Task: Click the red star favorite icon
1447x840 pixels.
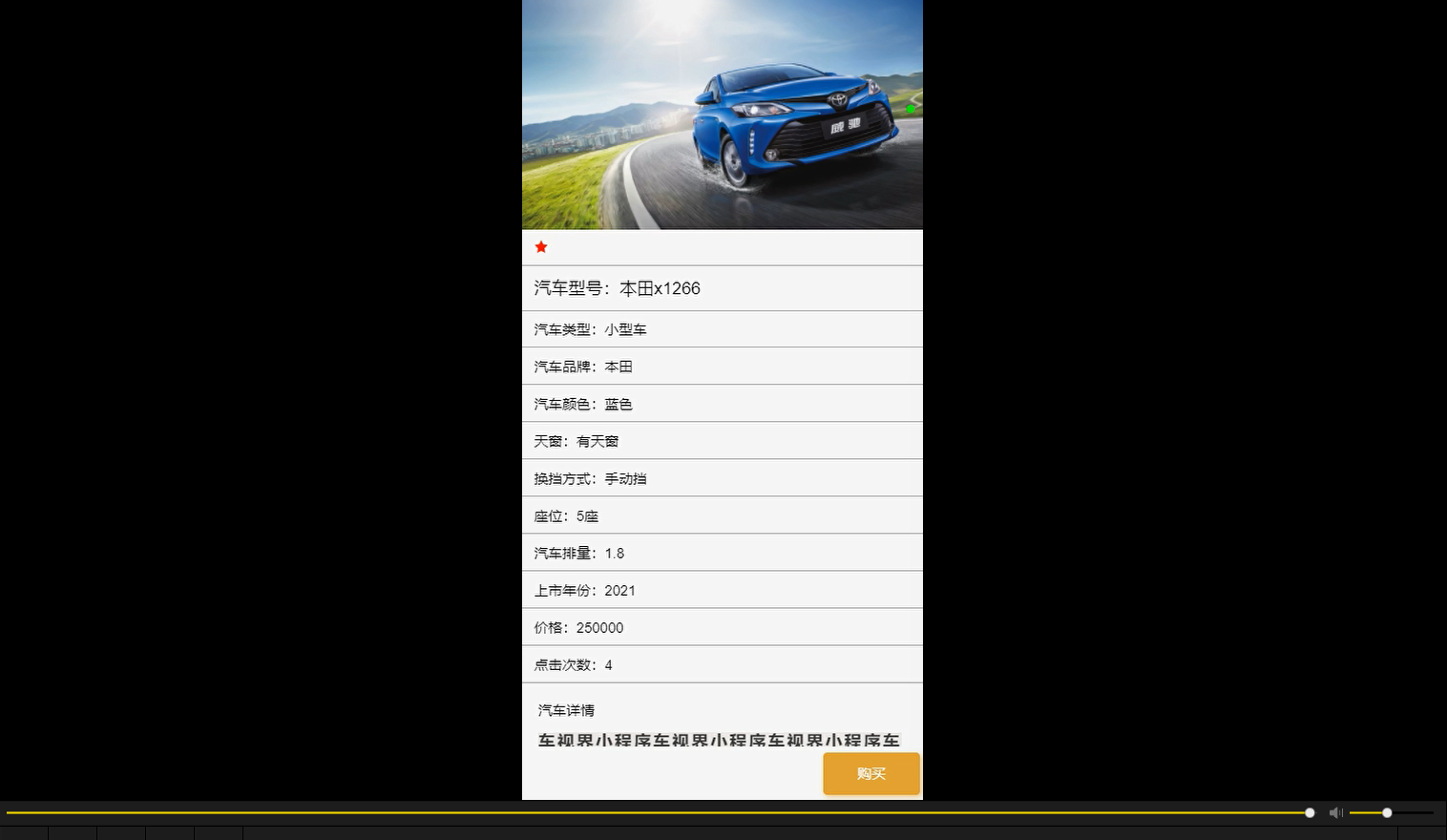Action: click(541, 246)
